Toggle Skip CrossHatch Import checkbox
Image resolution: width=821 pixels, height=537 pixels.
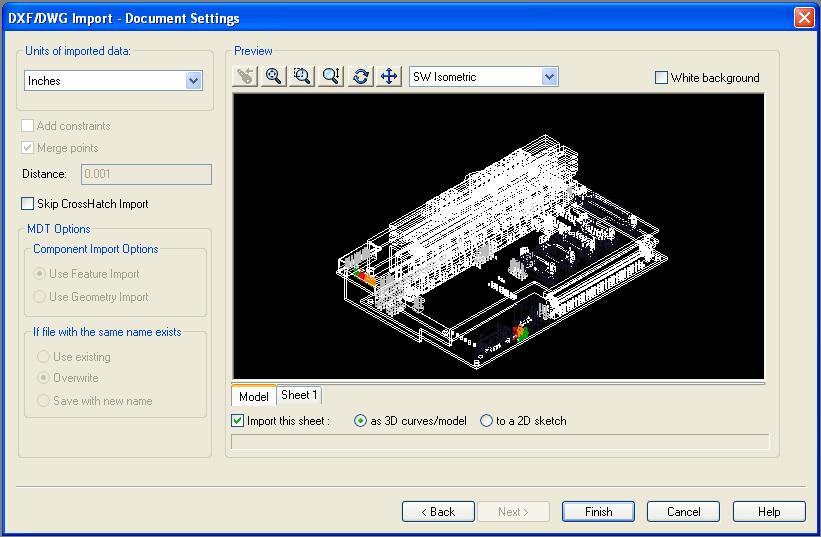click(x=27, y=204)
